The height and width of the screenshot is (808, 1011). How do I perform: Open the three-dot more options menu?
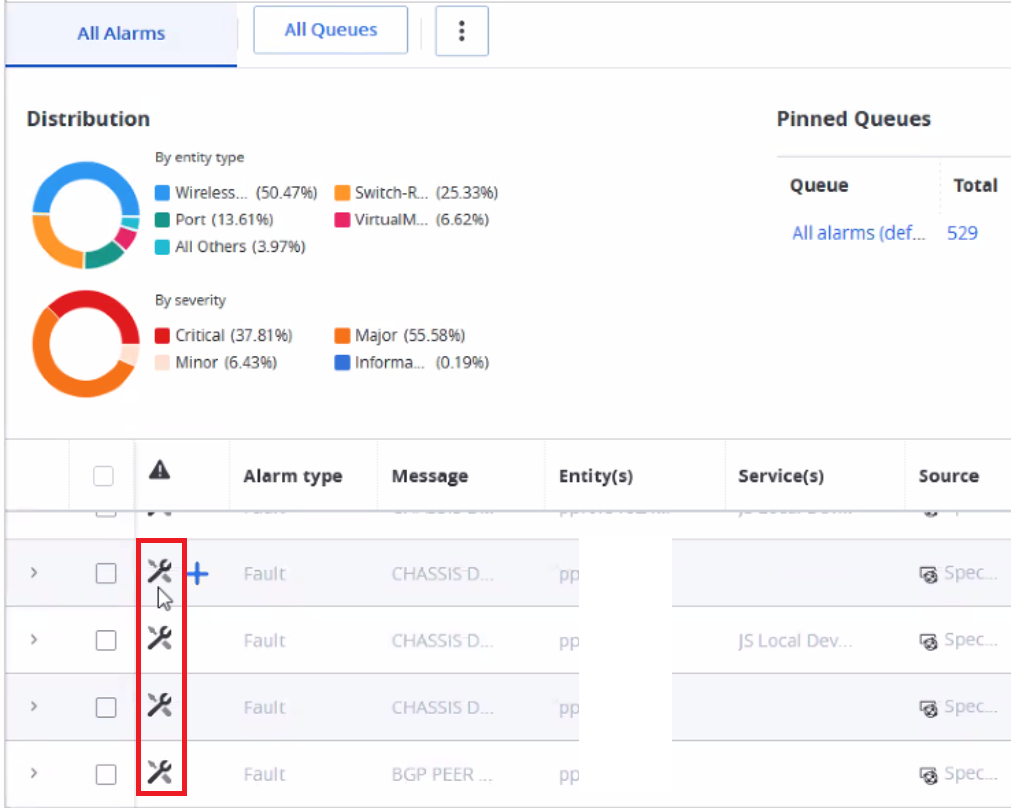(x=462, y=31)
